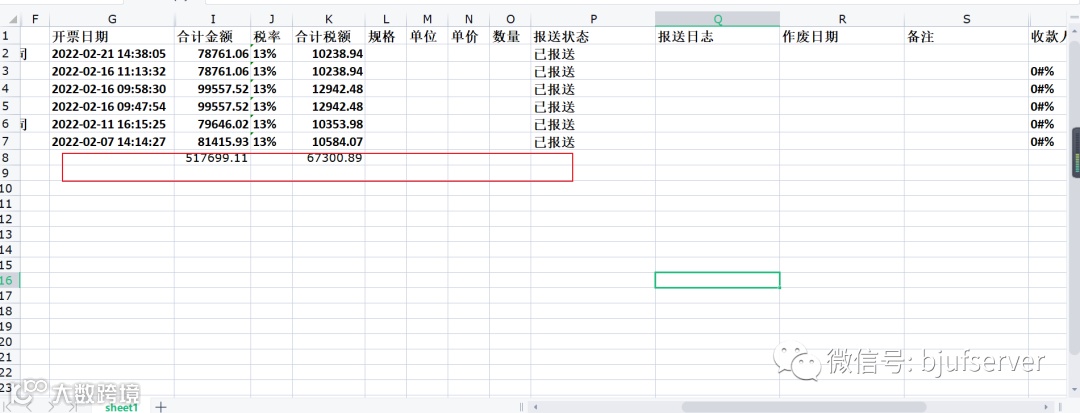Select column I header

pyautogui.click(x=212, y=19)
